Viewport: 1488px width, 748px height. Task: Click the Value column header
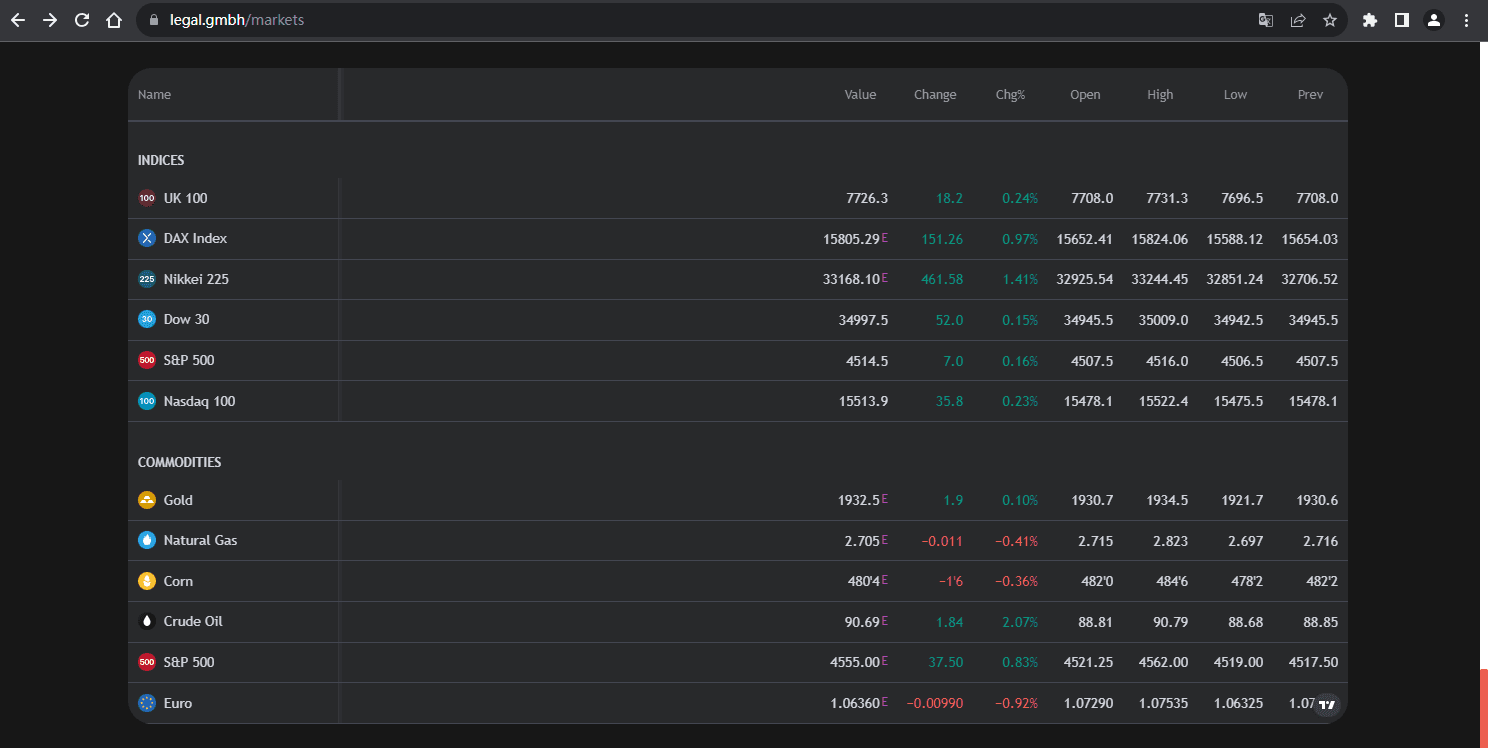tap(860, 95)
